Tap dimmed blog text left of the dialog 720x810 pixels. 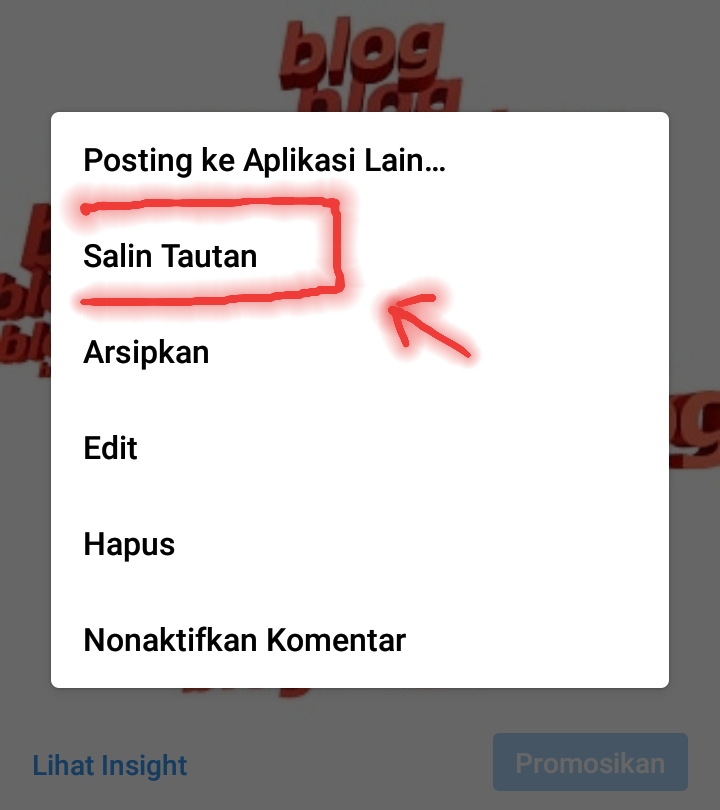25,289
